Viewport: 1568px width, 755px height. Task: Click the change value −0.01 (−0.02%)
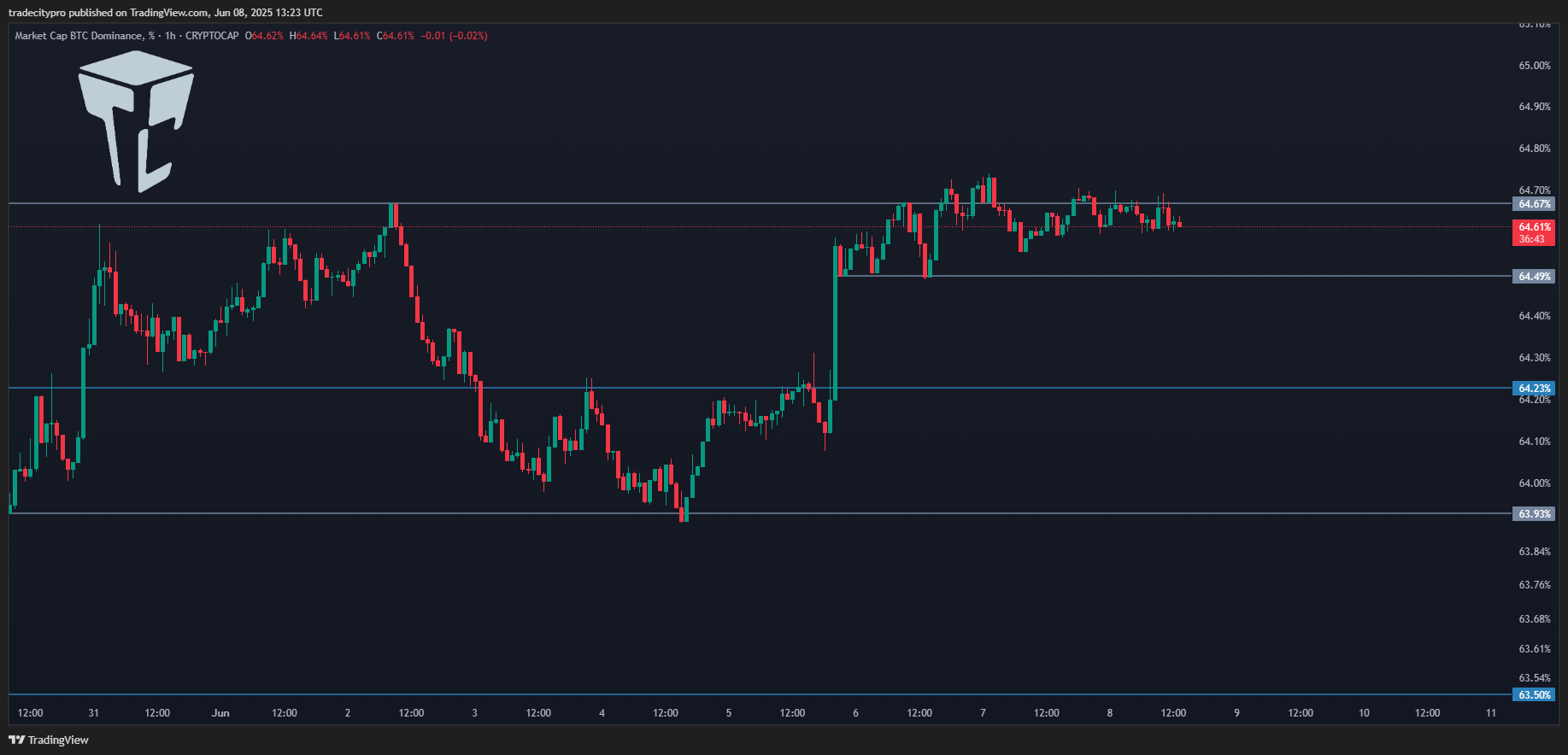click(454, 36)
